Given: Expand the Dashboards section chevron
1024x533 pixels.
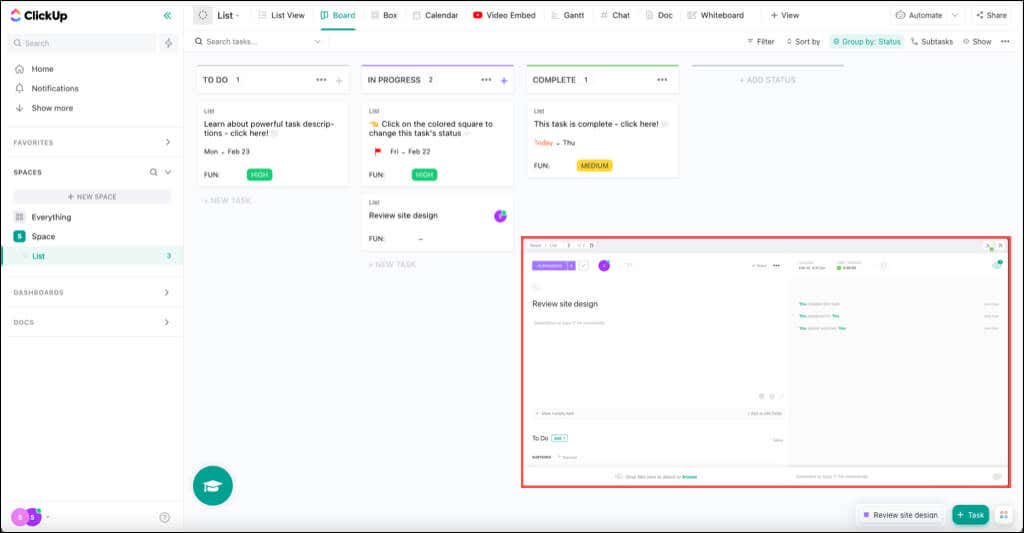Looking at the screenshot, I should pos(167,293).
